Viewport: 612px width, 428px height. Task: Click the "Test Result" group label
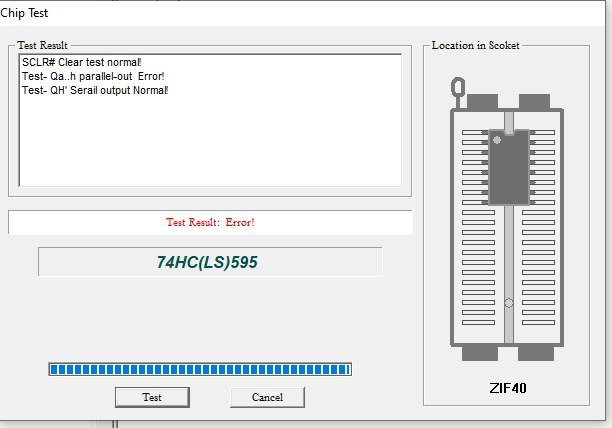point(43,45)
